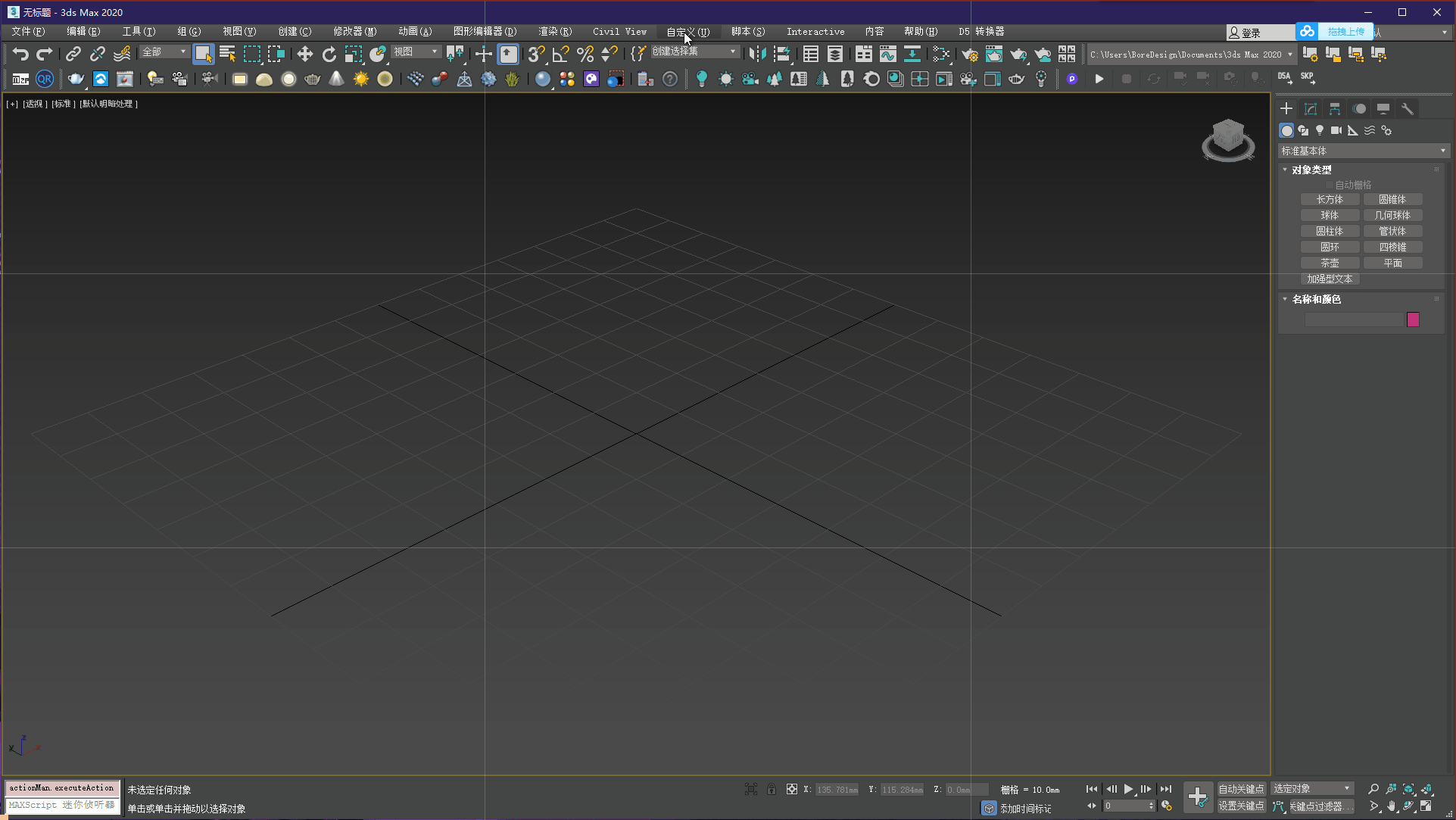The height and width of the screenshot is (820, 1456).
Task: Toggle the 3D Snaps icon
Action: click(535, 54)
